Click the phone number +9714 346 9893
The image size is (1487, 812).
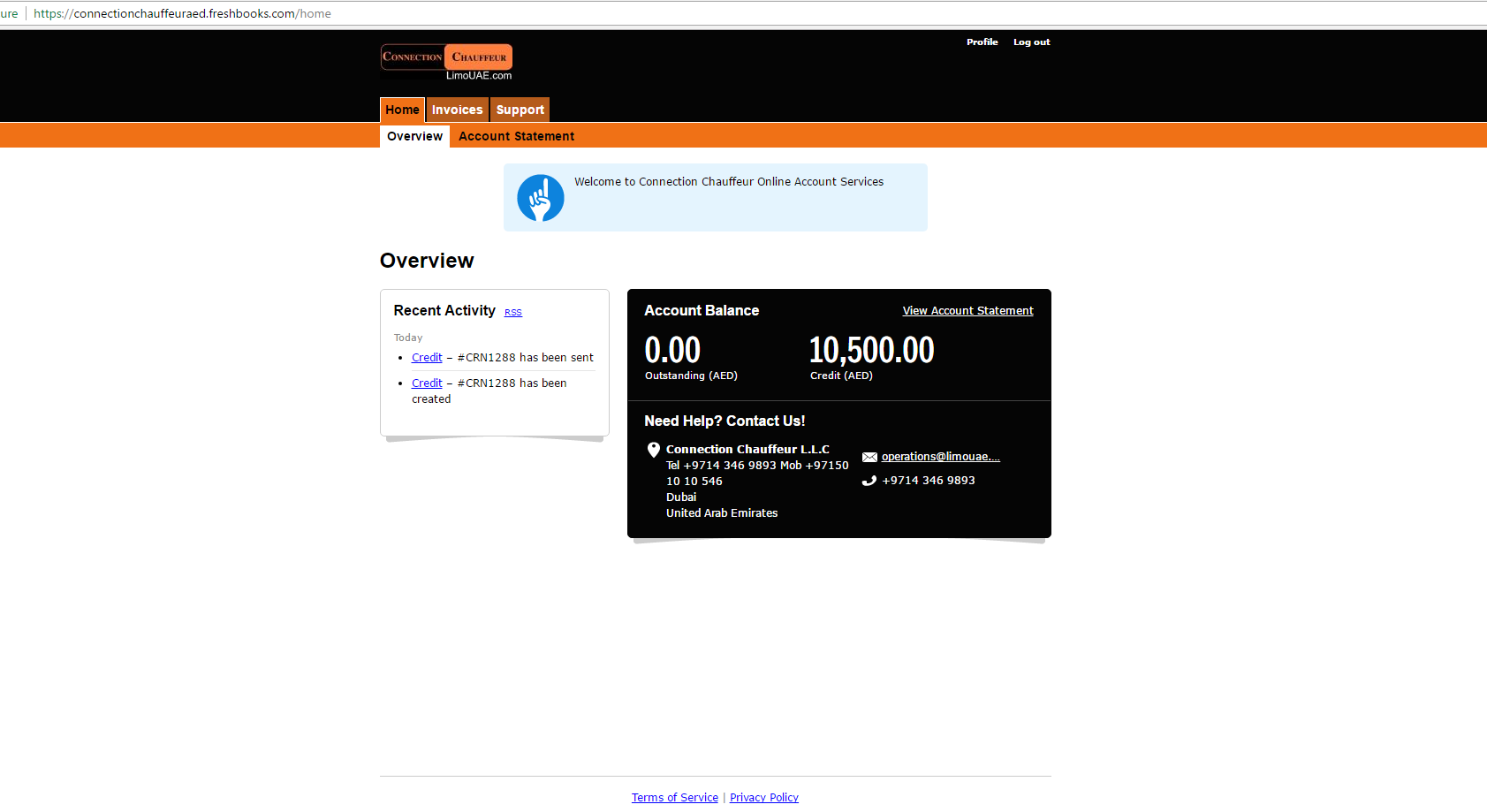click(929, 481)
